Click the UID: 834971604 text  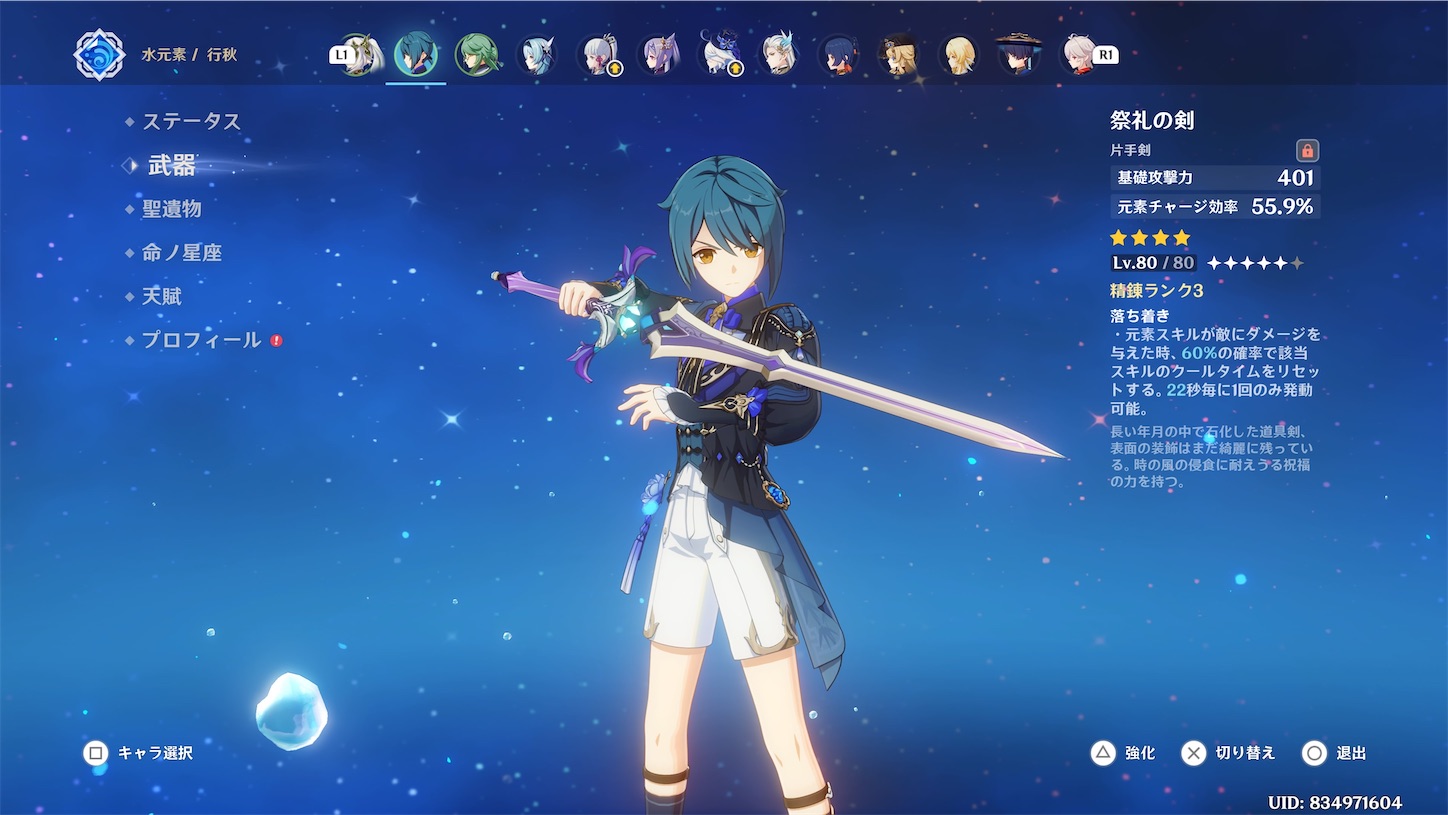click(1334, 803)
